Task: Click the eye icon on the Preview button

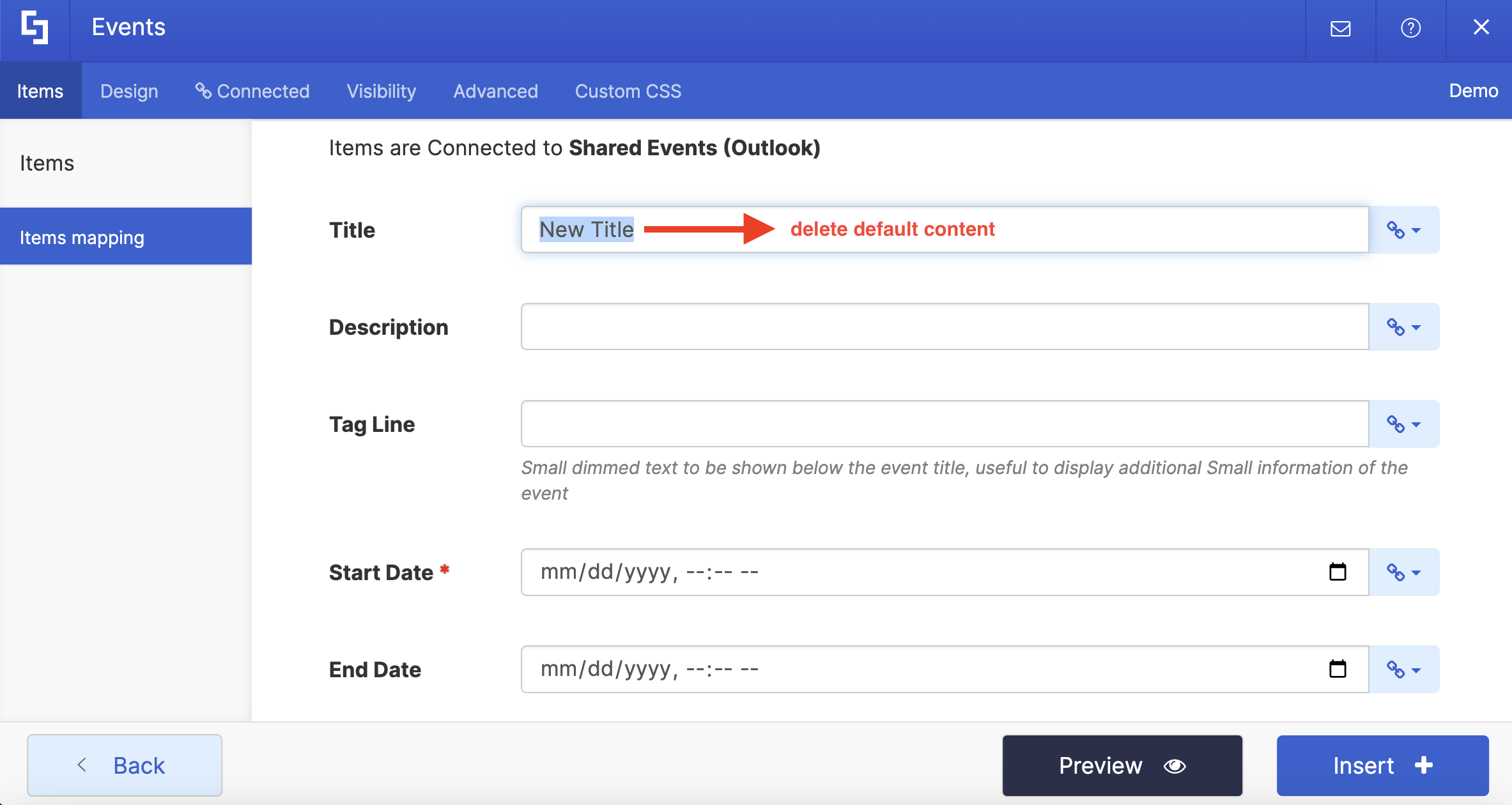Action: point(1175,765)
